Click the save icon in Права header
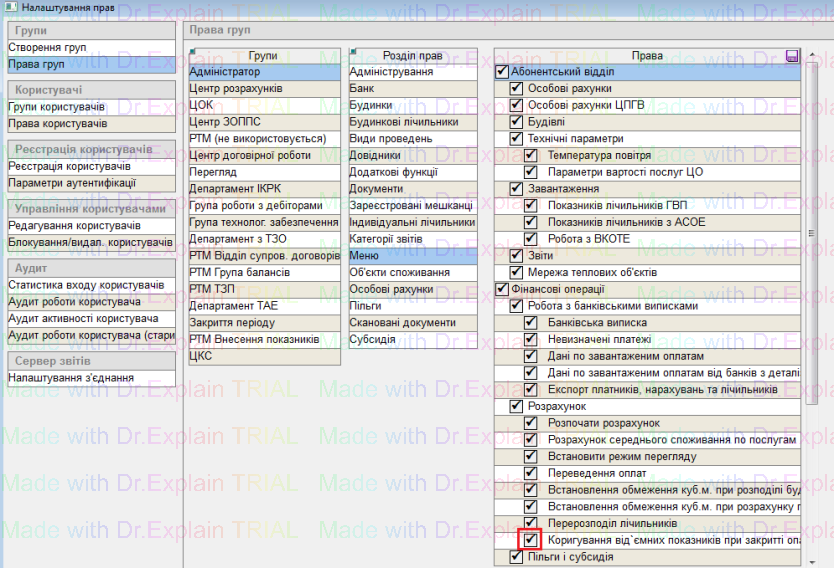834x568 pixels. click(x=793, y=56)
